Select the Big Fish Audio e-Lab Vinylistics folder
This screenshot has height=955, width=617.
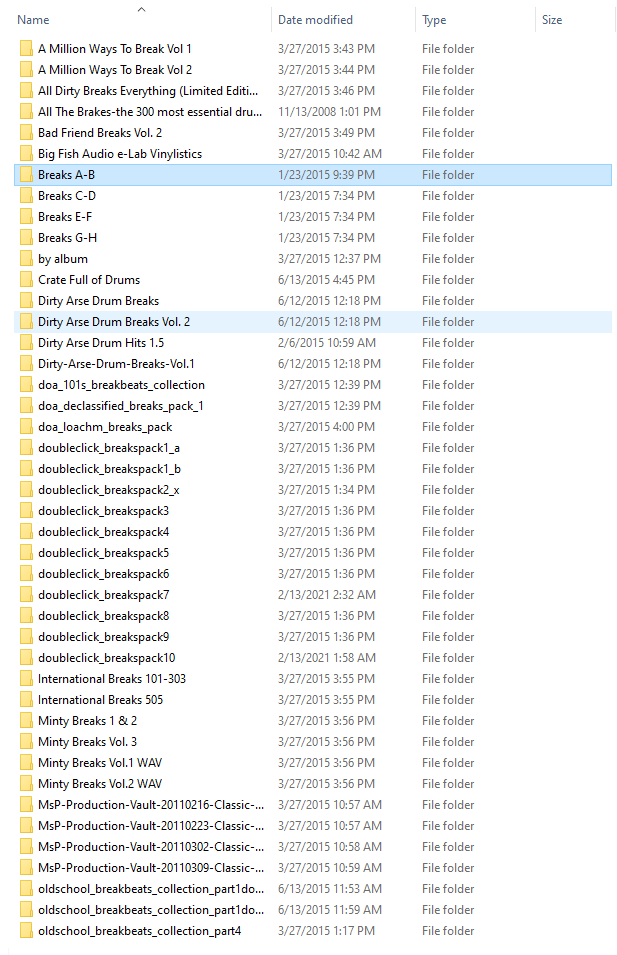120,154
